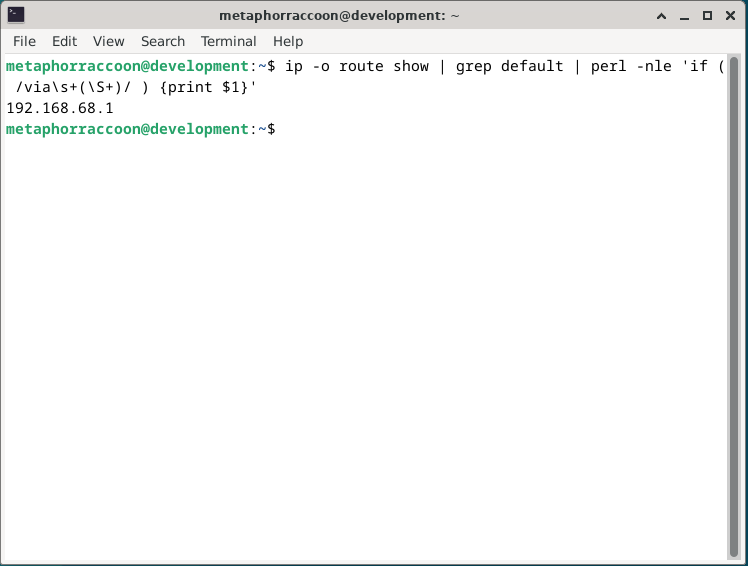The height and width of the screenshot is (566, 748).
Task: Click the vertical scrollbar on the right
Action: pos(734,300)
